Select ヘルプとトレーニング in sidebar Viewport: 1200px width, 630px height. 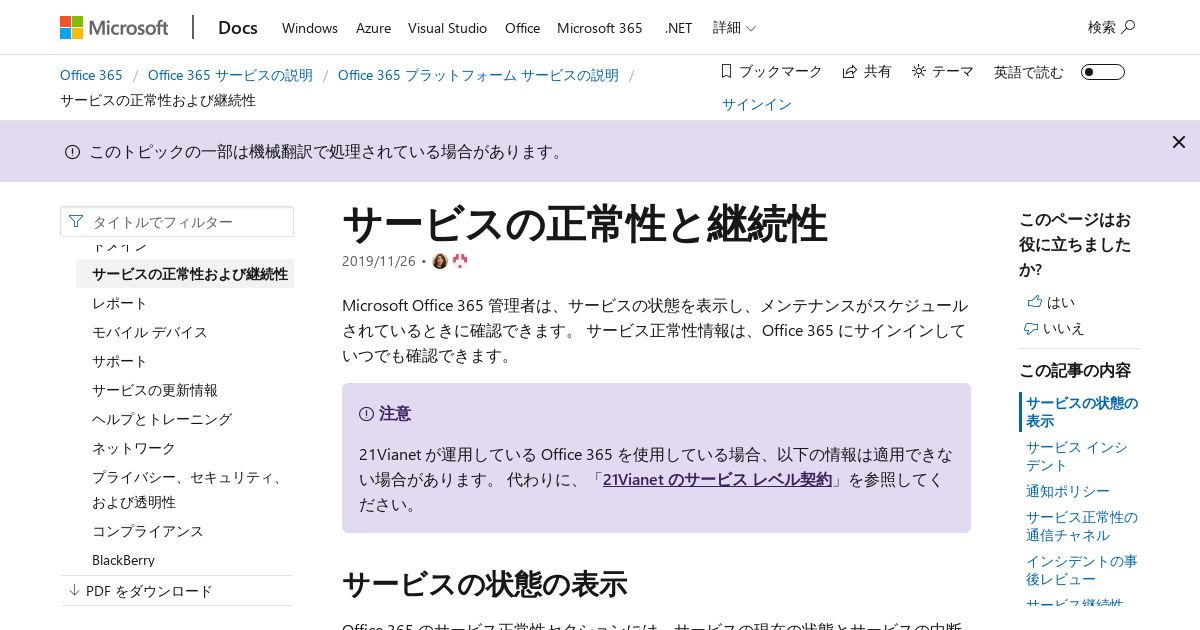[x=162, y=419]
